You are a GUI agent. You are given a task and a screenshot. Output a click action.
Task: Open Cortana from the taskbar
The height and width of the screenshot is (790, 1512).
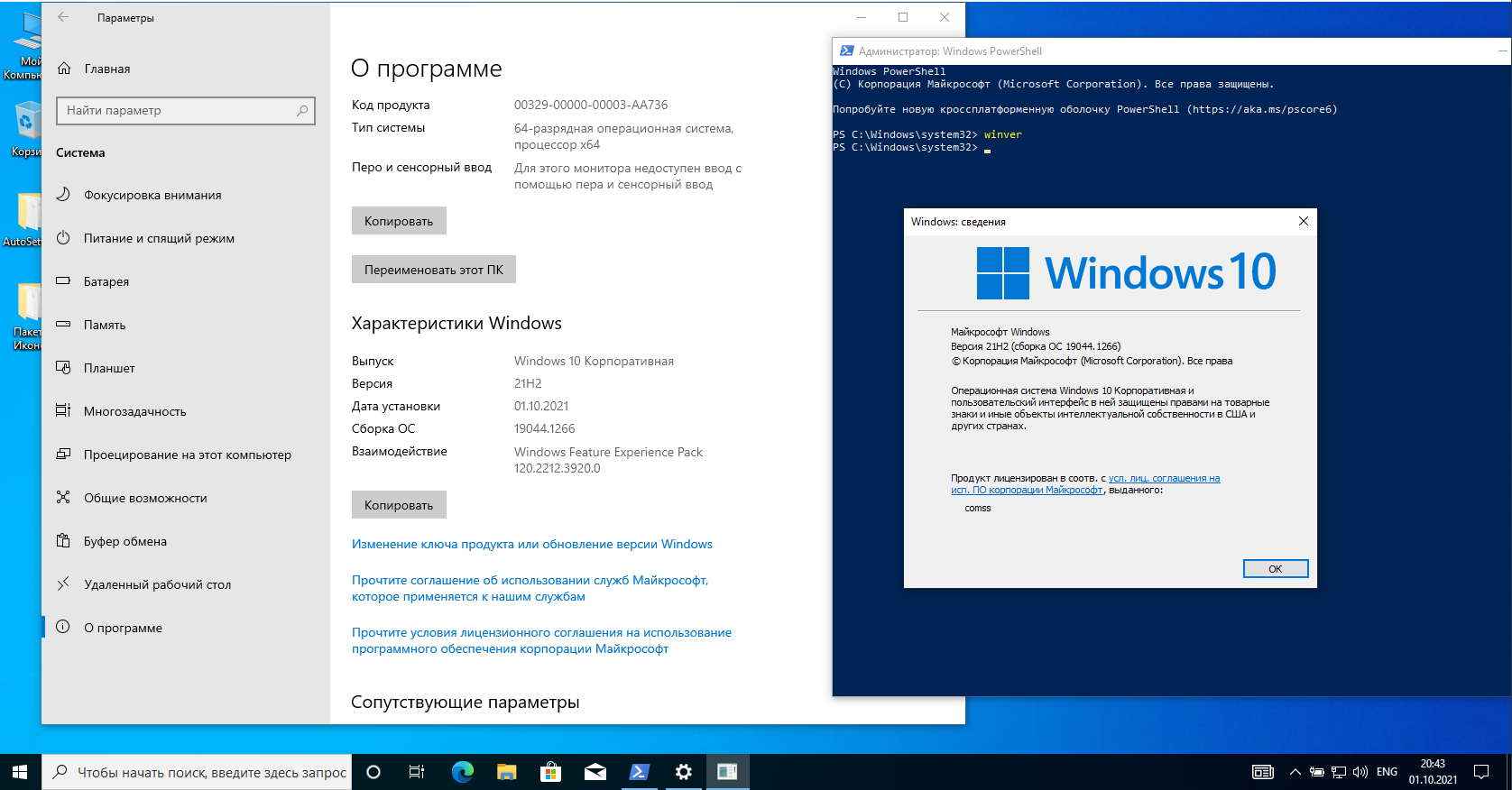(373, 772)
